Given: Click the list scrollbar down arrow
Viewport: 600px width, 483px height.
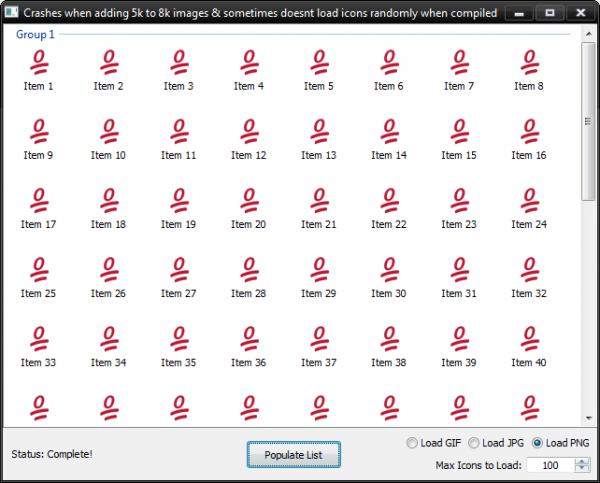Looking at the screenshot, I should tap(589, 418).
